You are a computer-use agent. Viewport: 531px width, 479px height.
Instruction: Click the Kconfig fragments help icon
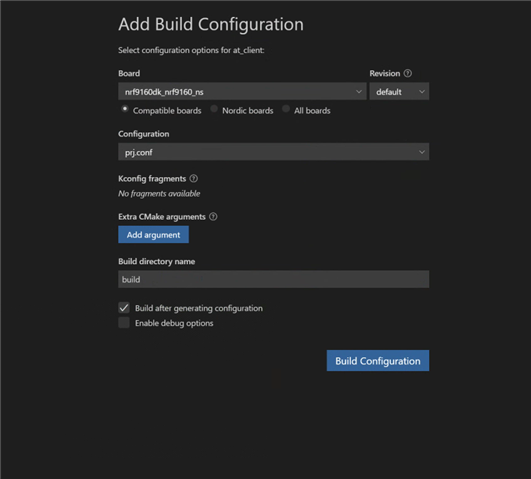(x=193, y=179)
